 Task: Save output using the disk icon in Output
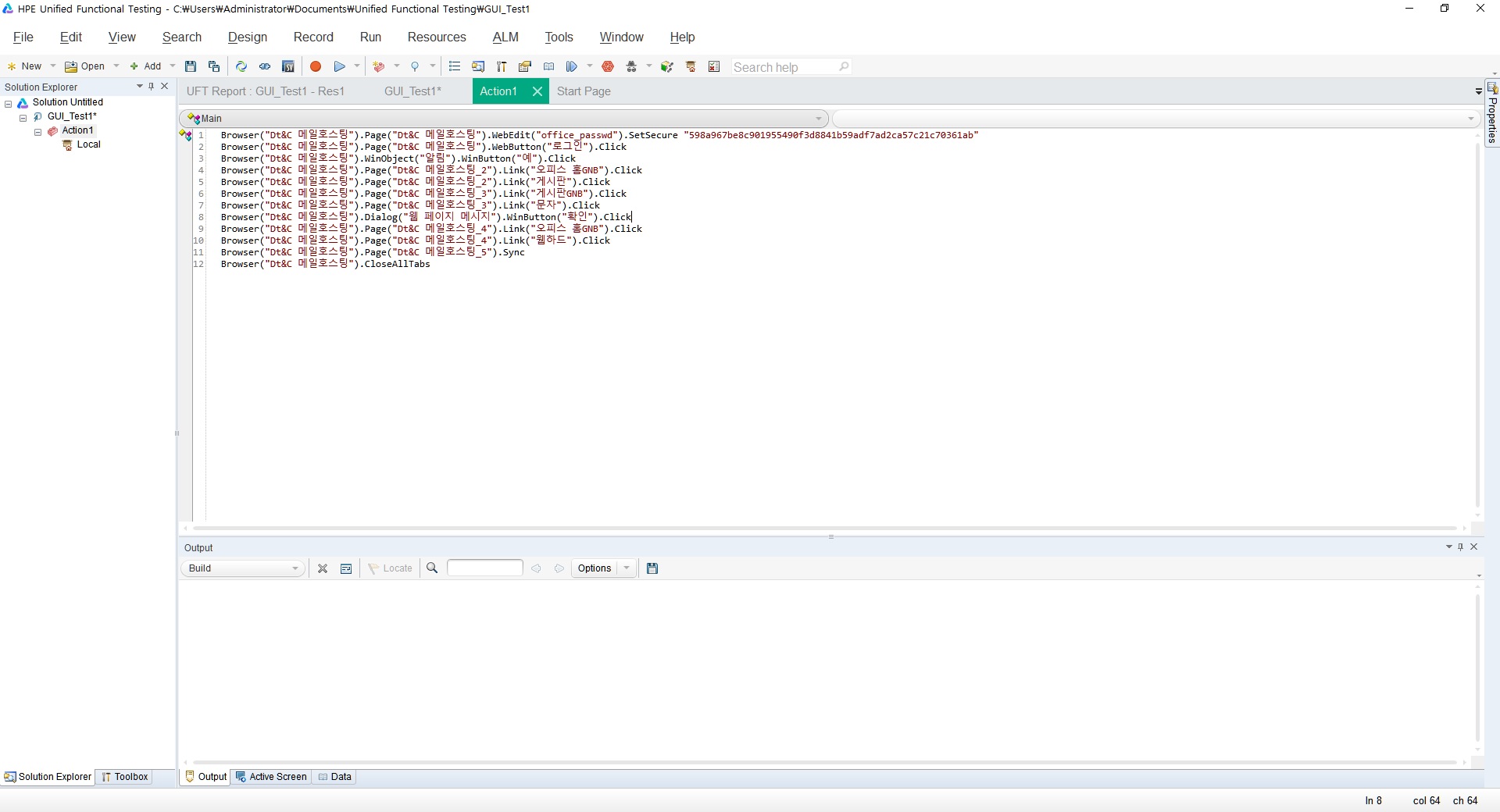click(x=652, y=568)
